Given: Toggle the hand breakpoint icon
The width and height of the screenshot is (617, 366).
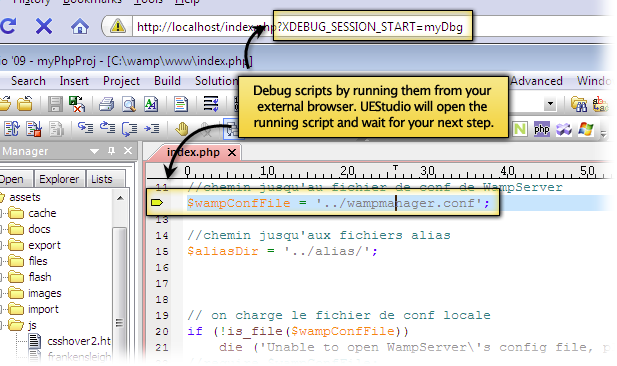Looking at the screenshot, I should pos(182,129).
